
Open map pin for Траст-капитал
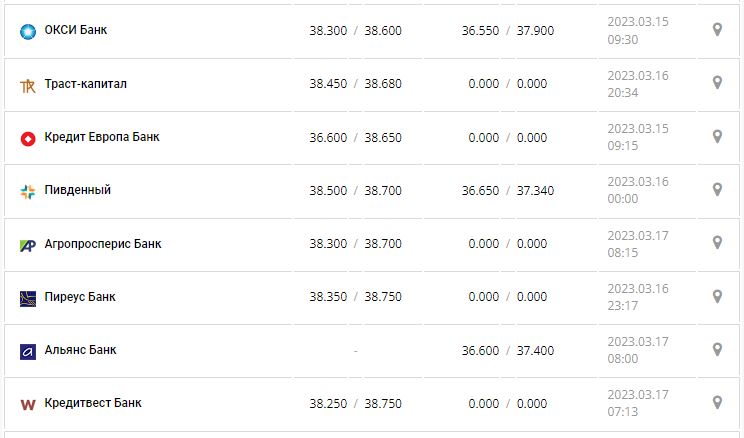point(717,83)
